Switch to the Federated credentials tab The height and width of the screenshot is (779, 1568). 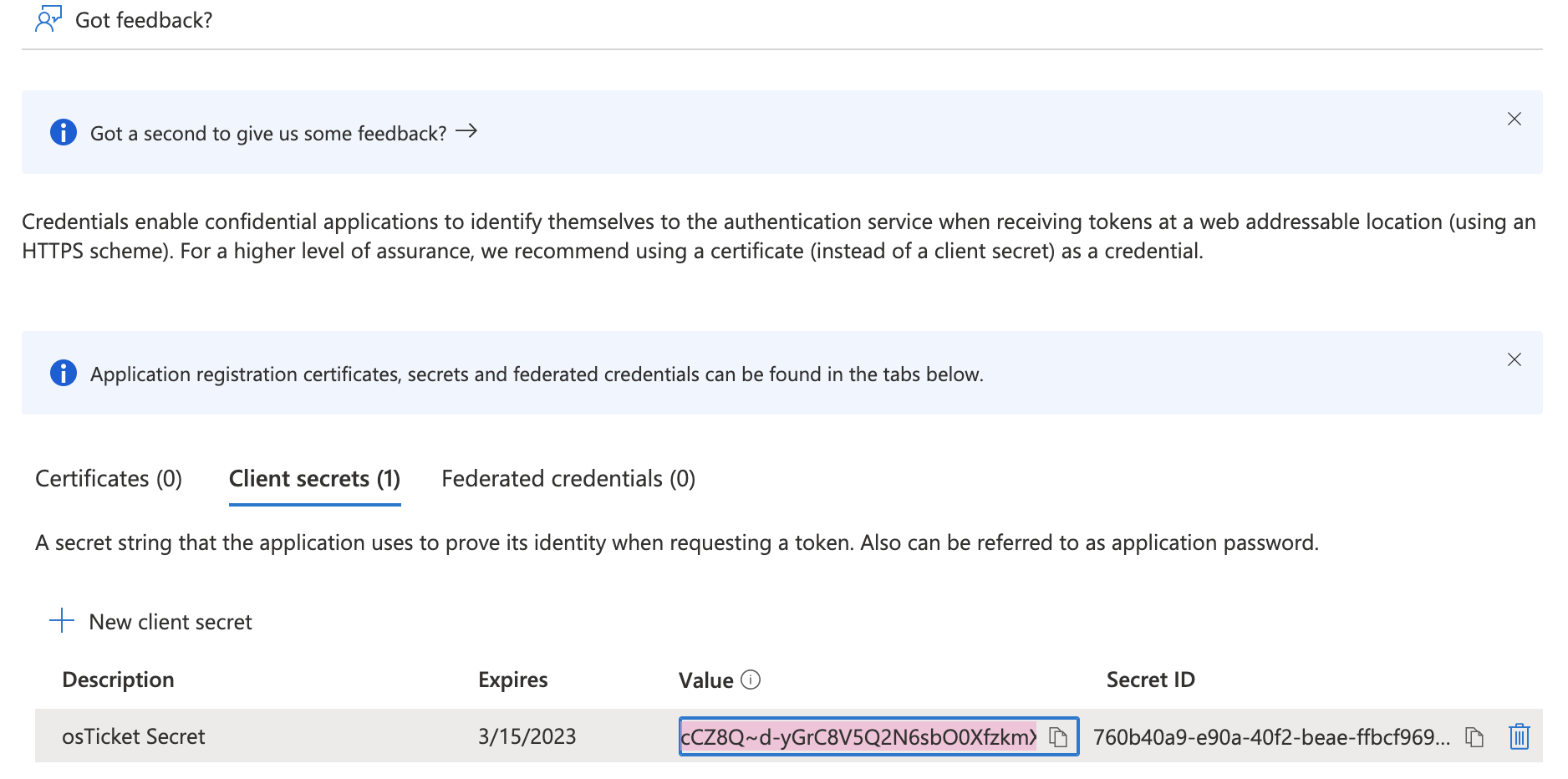point(568,478)
